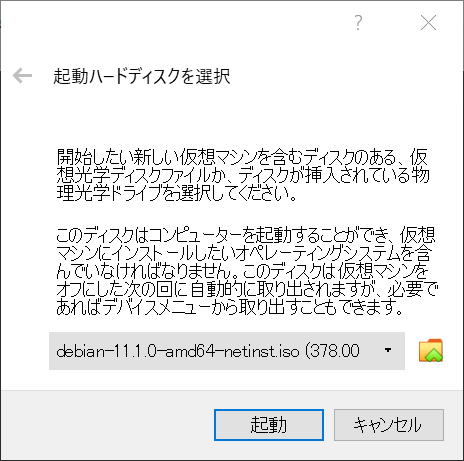
Task: Select the debian netinst.iso entry text
Action: coord(208,351)
